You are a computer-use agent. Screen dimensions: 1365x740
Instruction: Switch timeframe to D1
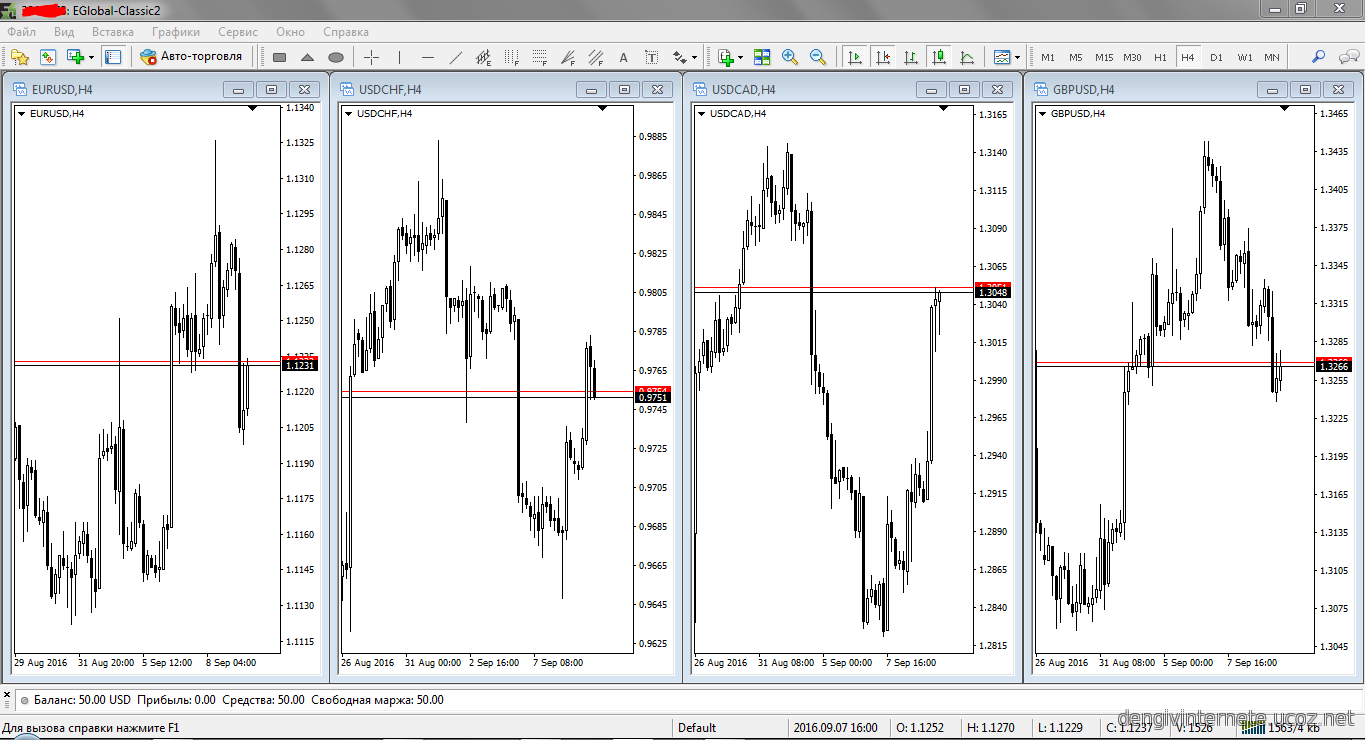[x=1216, y=57]
